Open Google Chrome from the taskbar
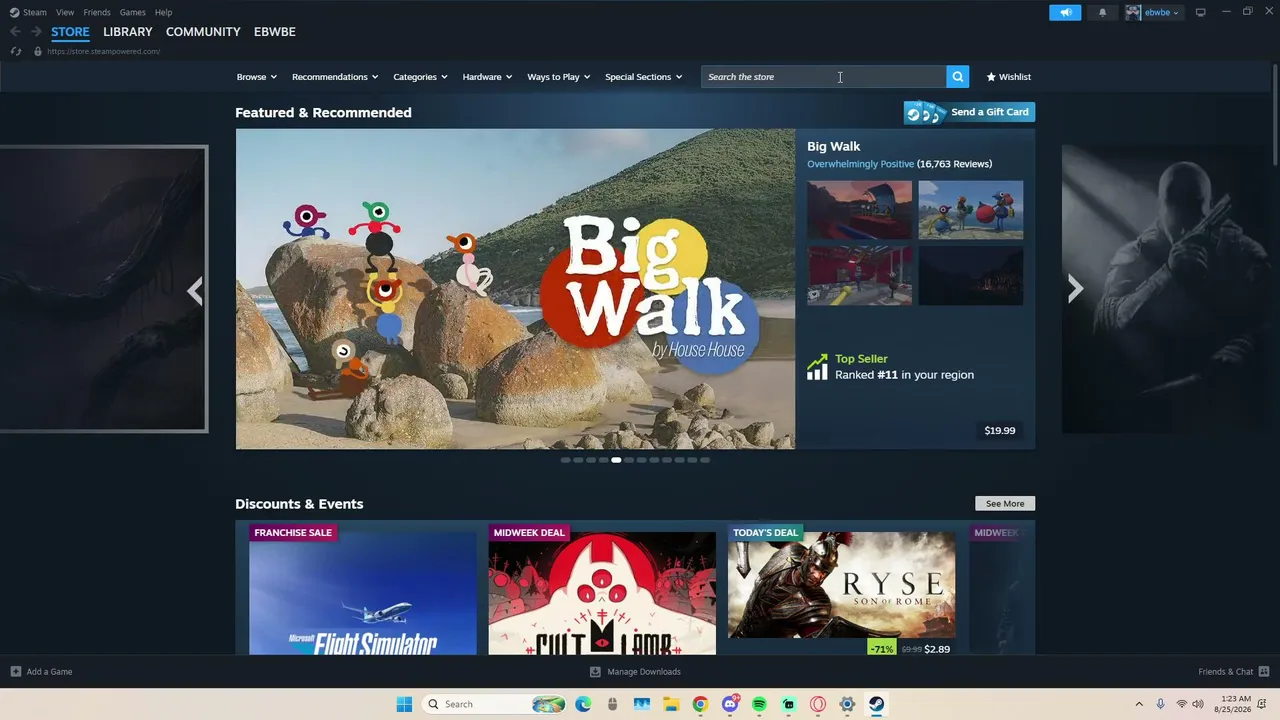Screen dimensions: 1280x720 700,704
